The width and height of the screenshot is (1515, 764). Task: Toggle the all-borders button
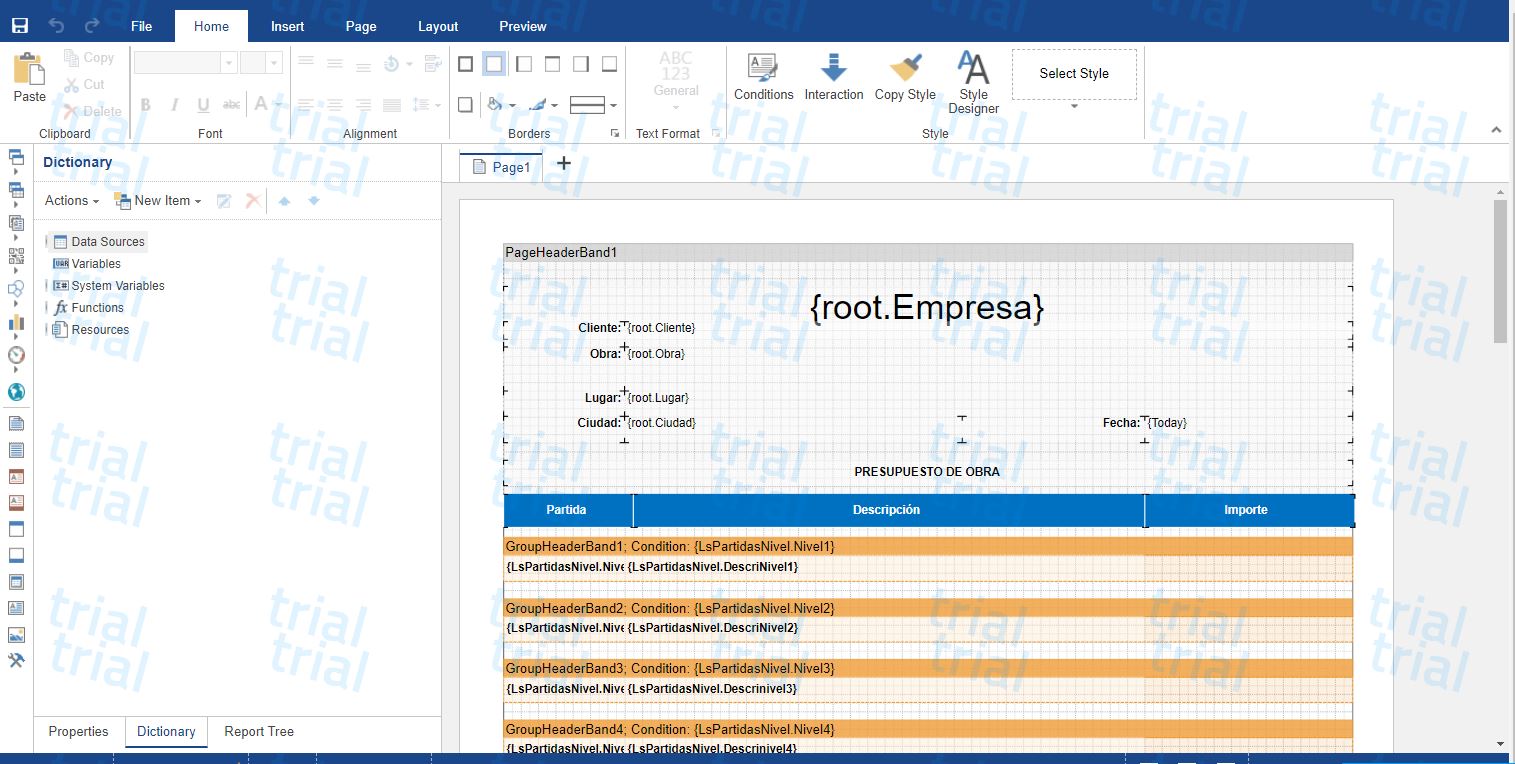pyautogui.click(x=465, y=64)
